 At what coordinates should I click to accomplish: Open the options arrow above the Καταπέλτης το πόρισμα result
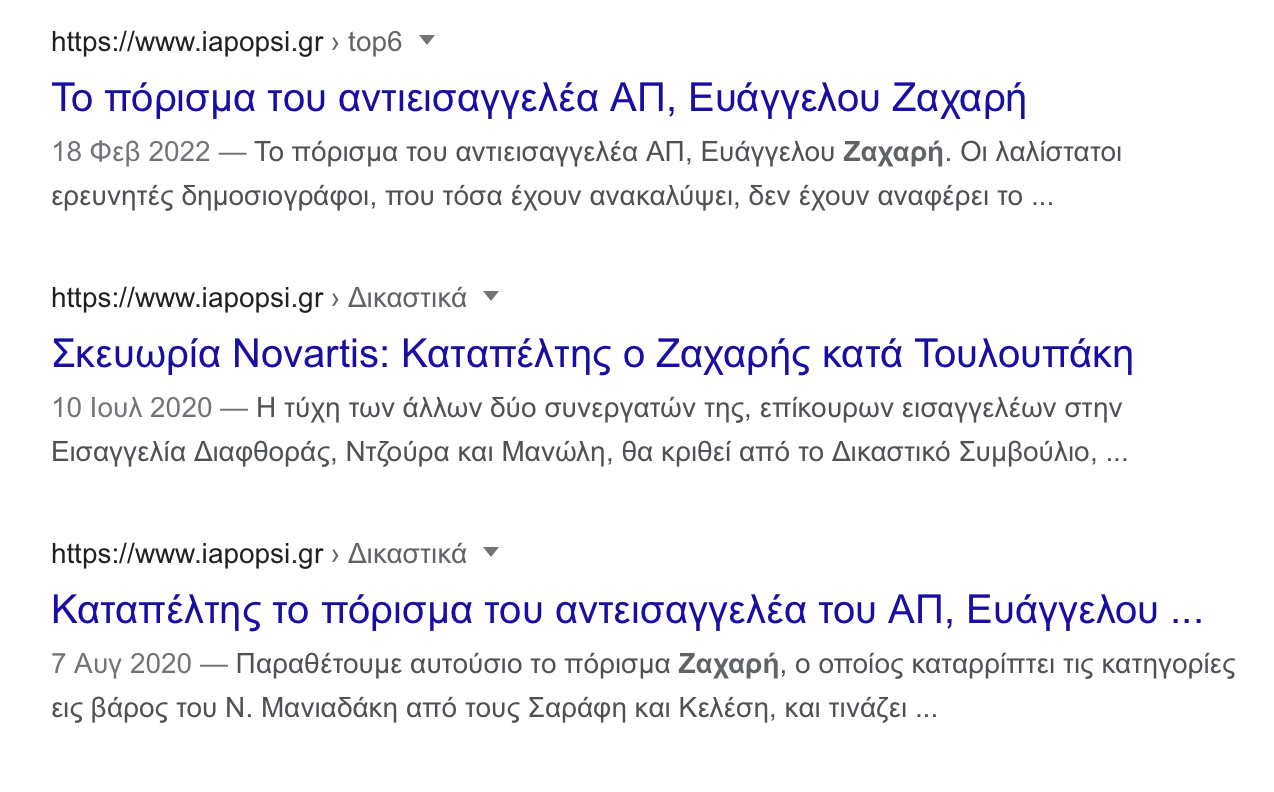pos(490,553)
